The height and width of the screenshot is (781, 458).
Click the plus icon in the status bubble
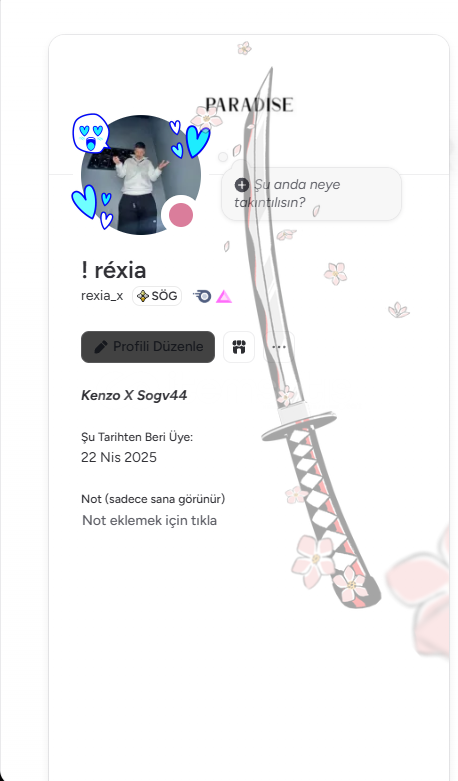pos(241,185)
